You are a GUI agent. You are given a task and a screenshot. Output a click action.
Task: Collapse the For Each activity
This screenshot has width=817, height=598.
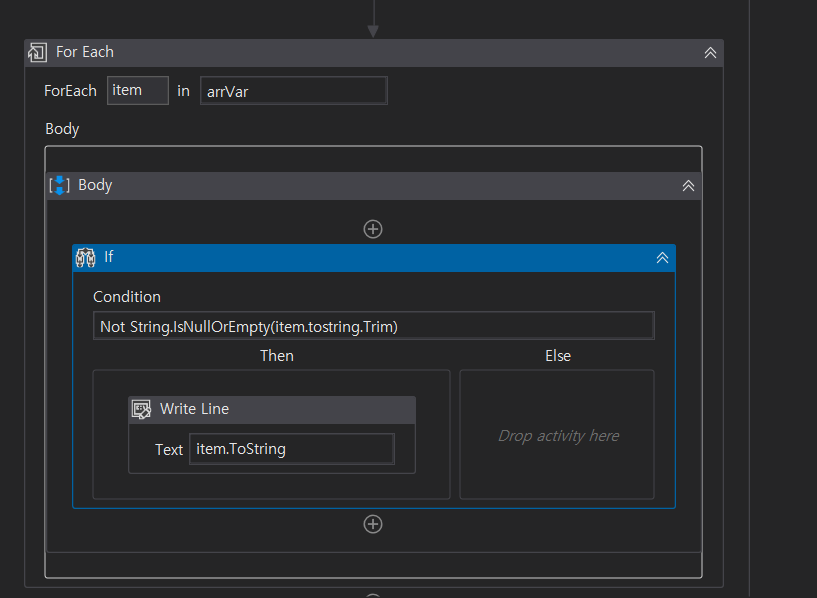coord(710,53)
